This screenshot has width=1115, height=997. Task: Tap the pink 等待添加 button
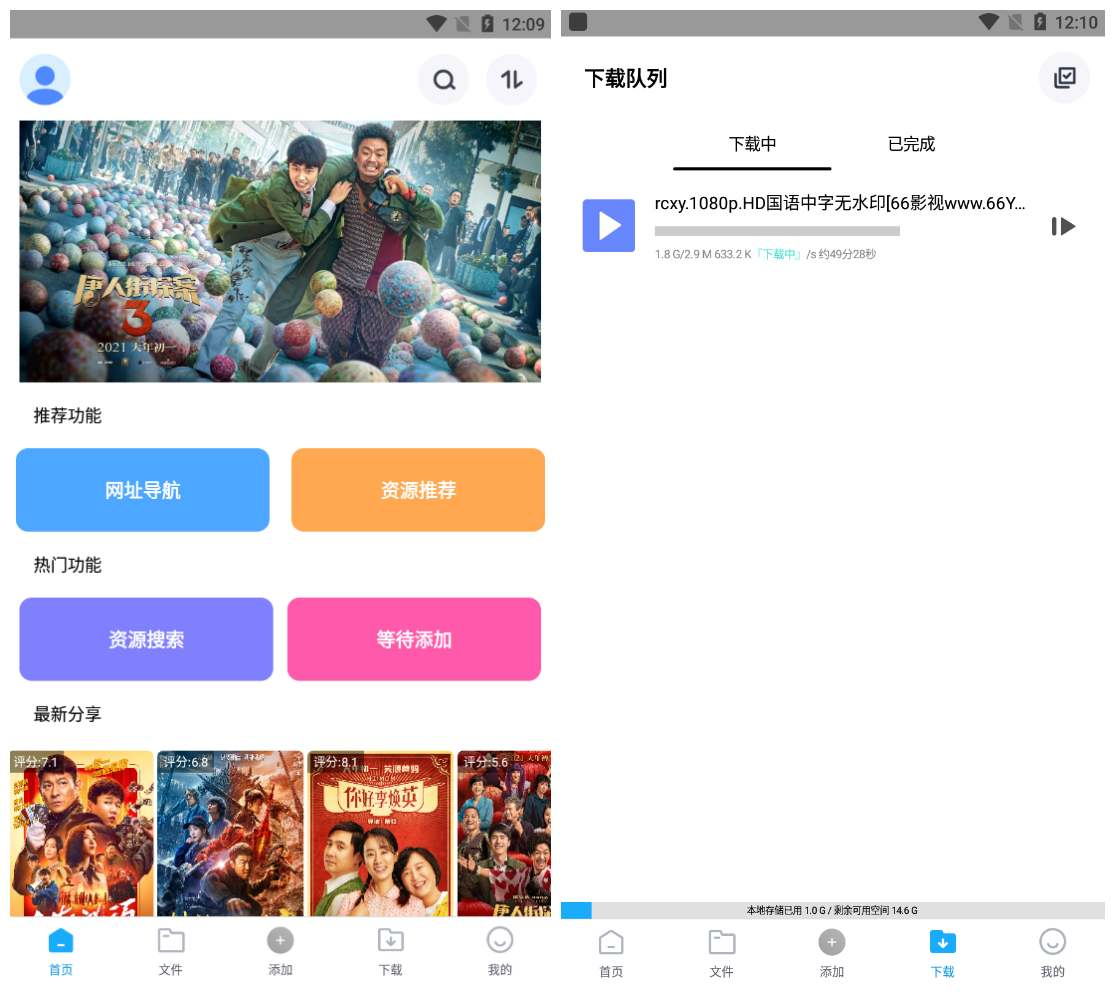[414, 638]
